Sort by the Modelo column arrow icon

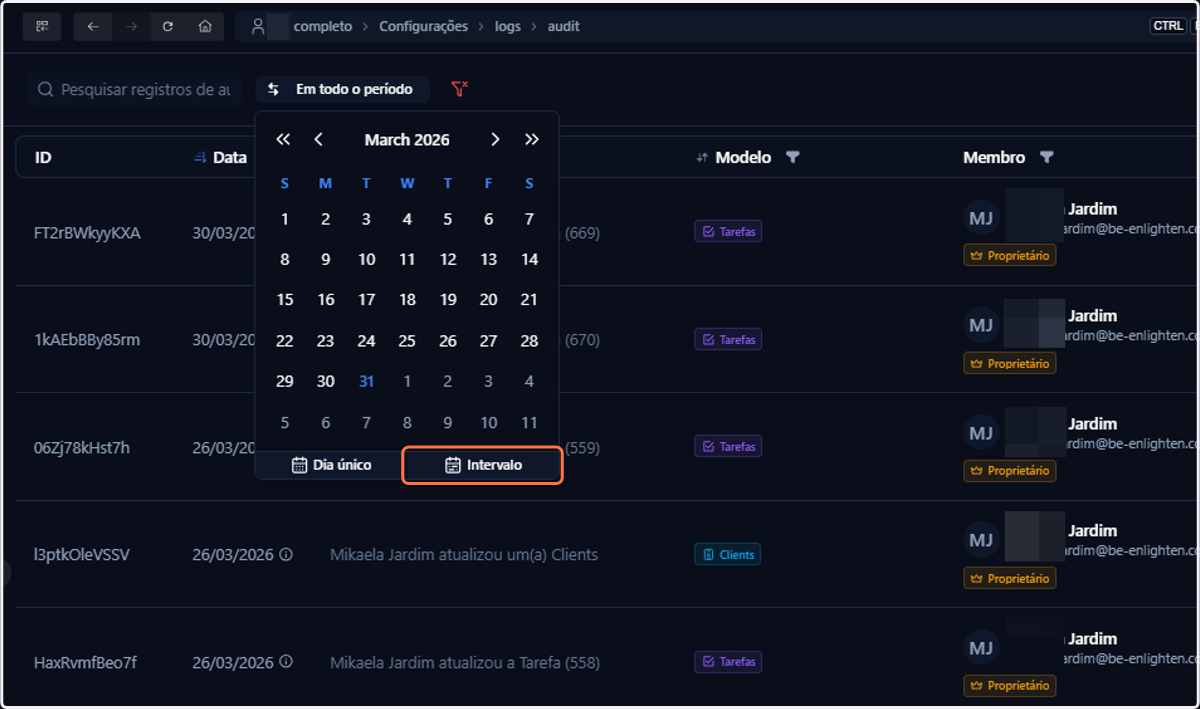coord(702,157)
